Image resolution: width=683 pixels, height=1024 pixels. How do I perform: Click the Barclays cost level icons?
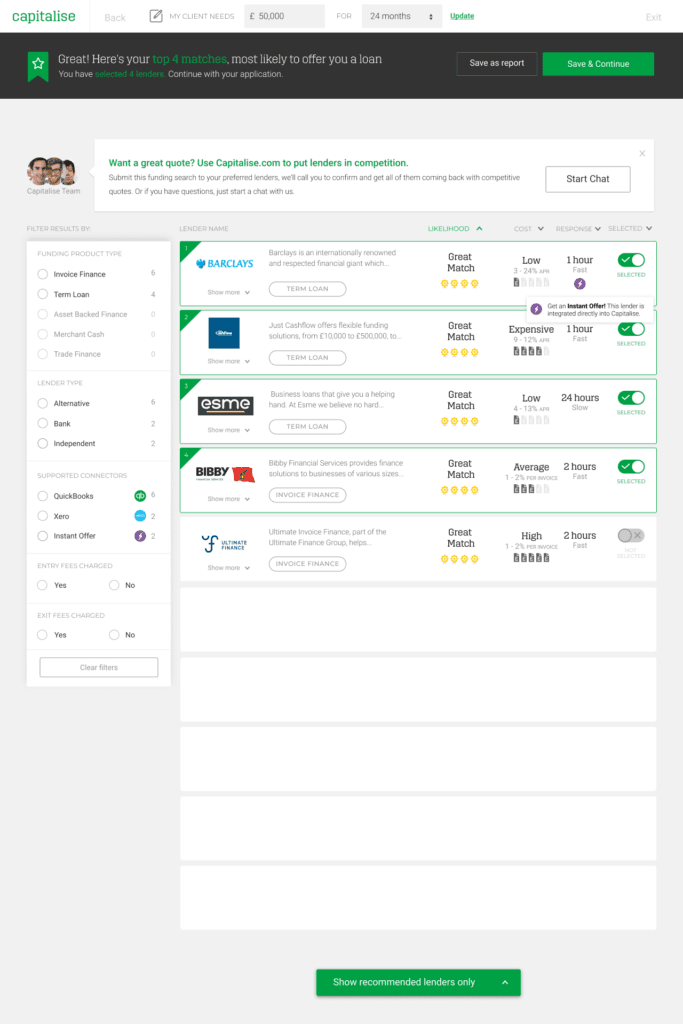(531, 283)
